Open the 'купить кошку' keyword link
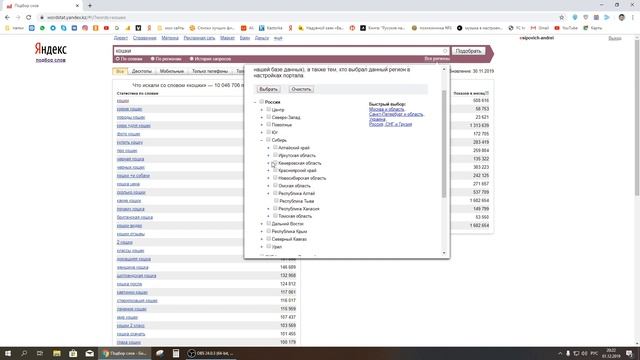 (x=129, y=142)
